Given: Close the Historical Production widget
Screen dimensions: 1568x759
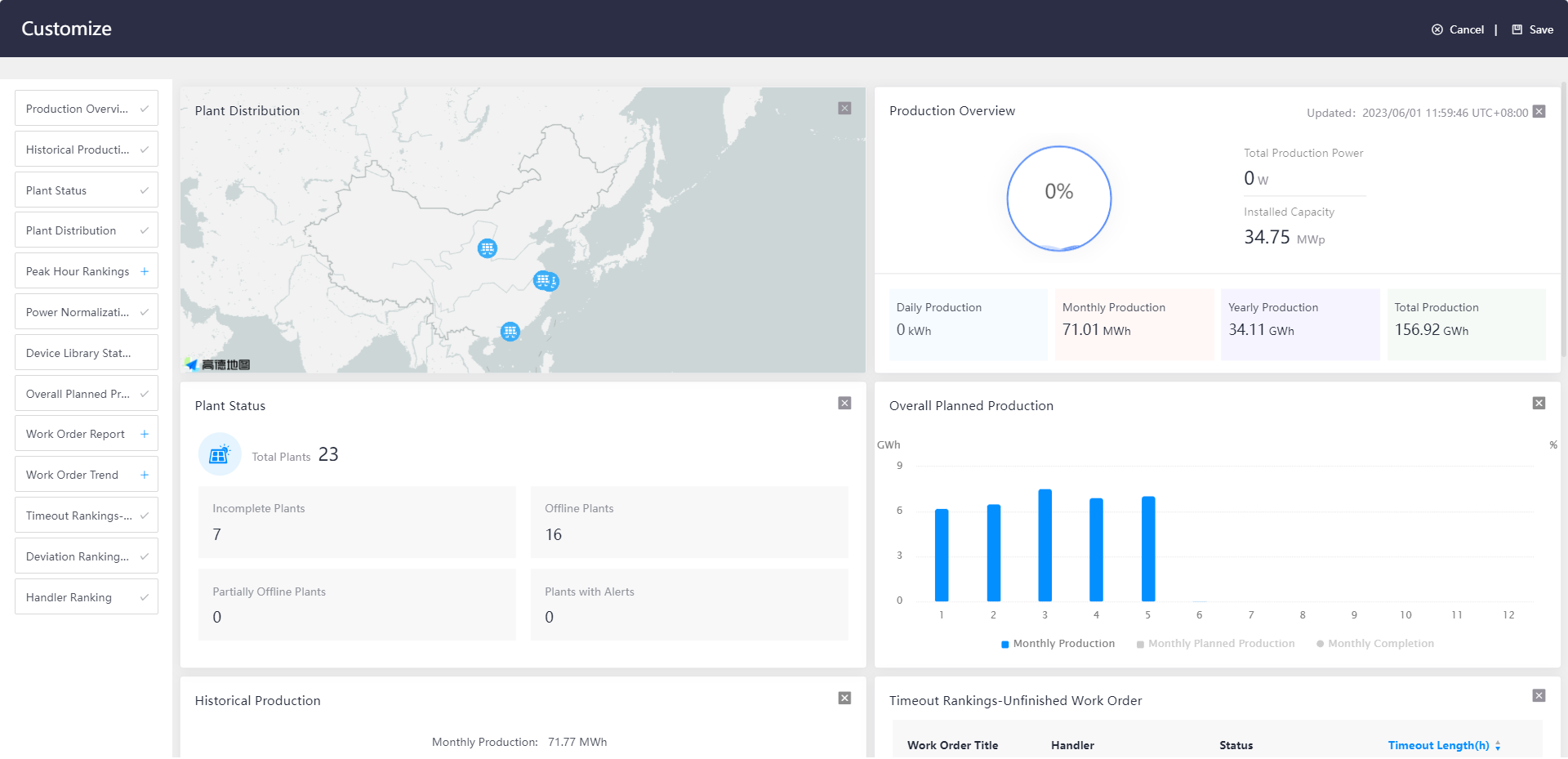Looking at the screenshot, I should tap(844, 699).
